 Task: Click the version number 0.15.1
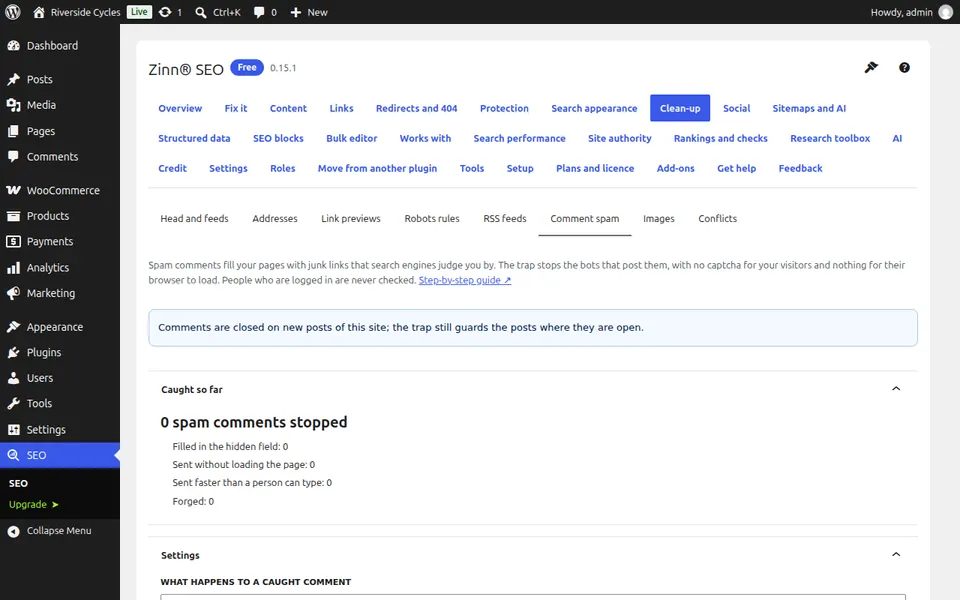283,68
